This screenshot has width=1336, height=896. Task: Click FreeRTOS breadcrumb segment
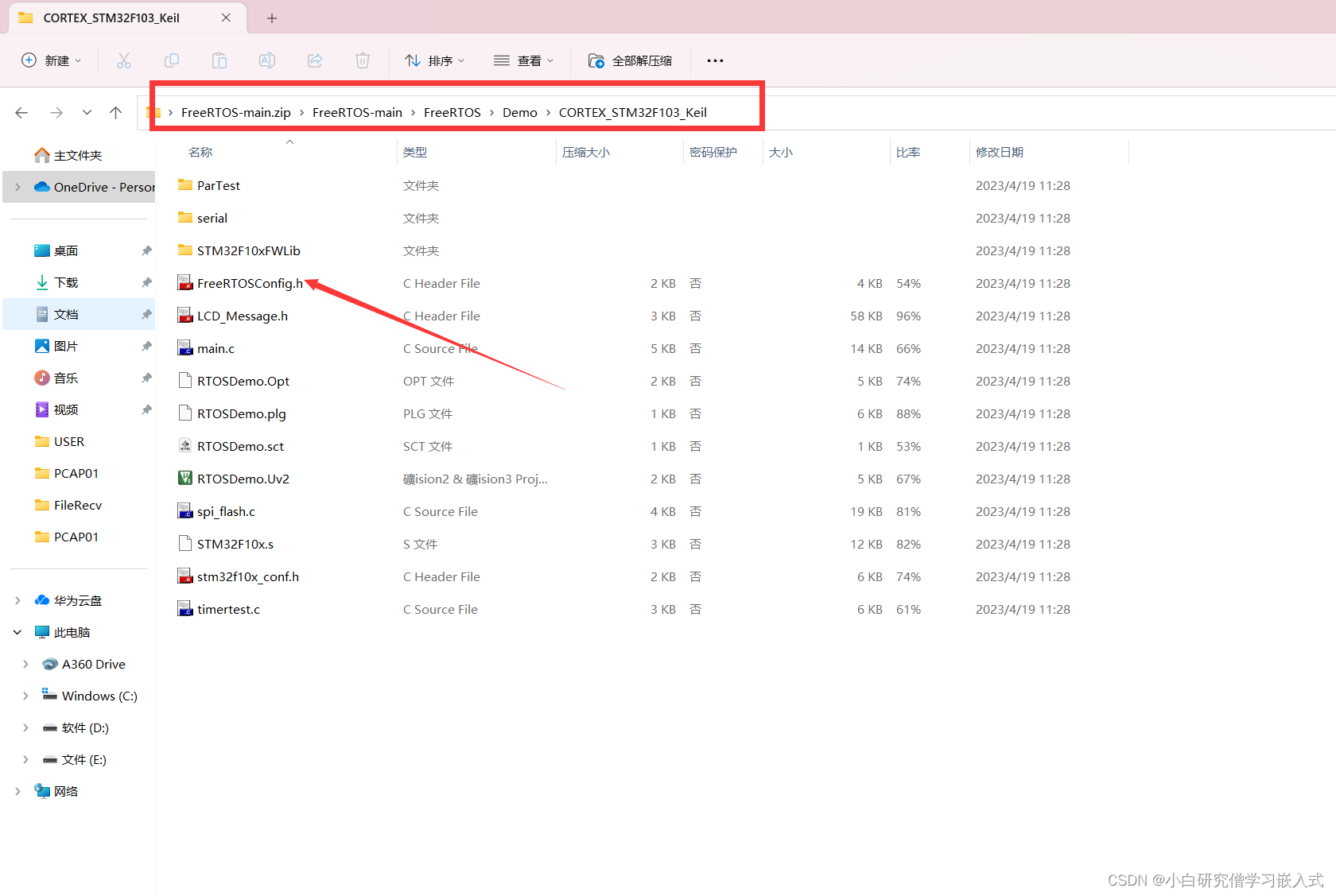452,113
